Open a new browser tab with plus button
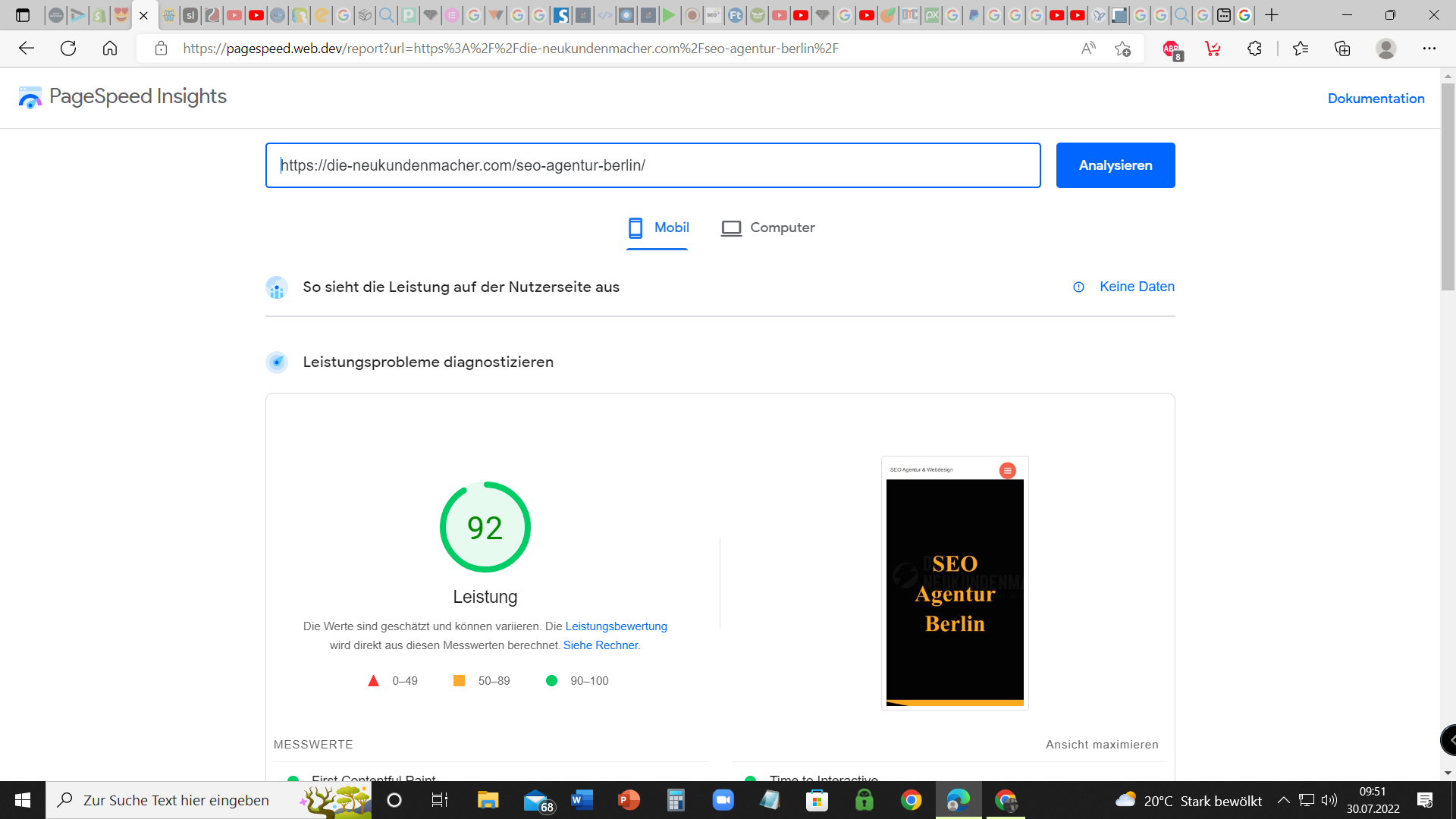The height and width of the screenshot is (819, 1456). [x=1272, y=15]
